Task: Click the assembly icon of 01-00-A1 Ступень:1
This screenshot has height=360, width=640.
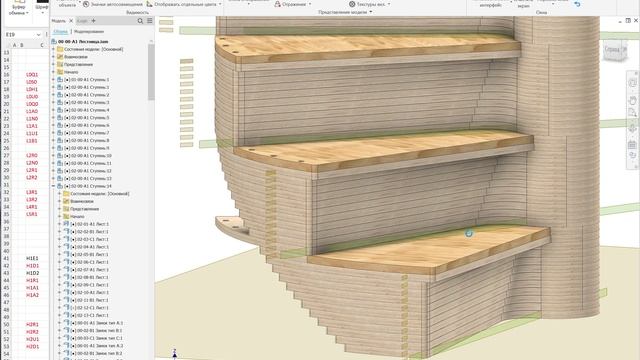Action: [x=60, y=80]
